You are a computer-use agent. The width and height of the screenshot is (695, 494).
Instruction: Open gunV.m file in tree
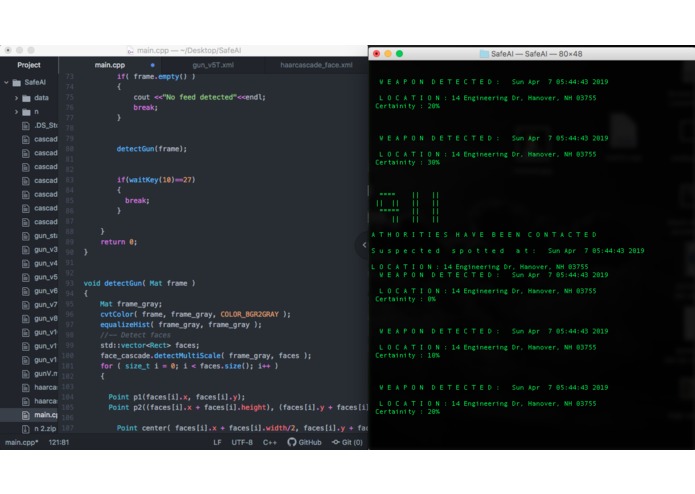46,373
